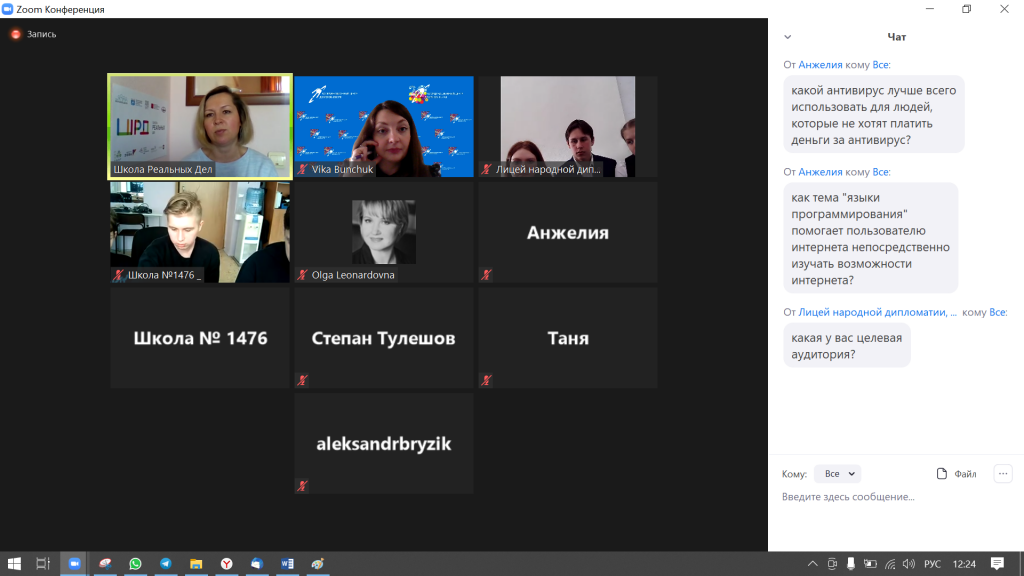Click muted mic icon on Степан Тулешов tile
This screenshot has height=576, width=1024.
pyautogui.click(x=302, y=380)
